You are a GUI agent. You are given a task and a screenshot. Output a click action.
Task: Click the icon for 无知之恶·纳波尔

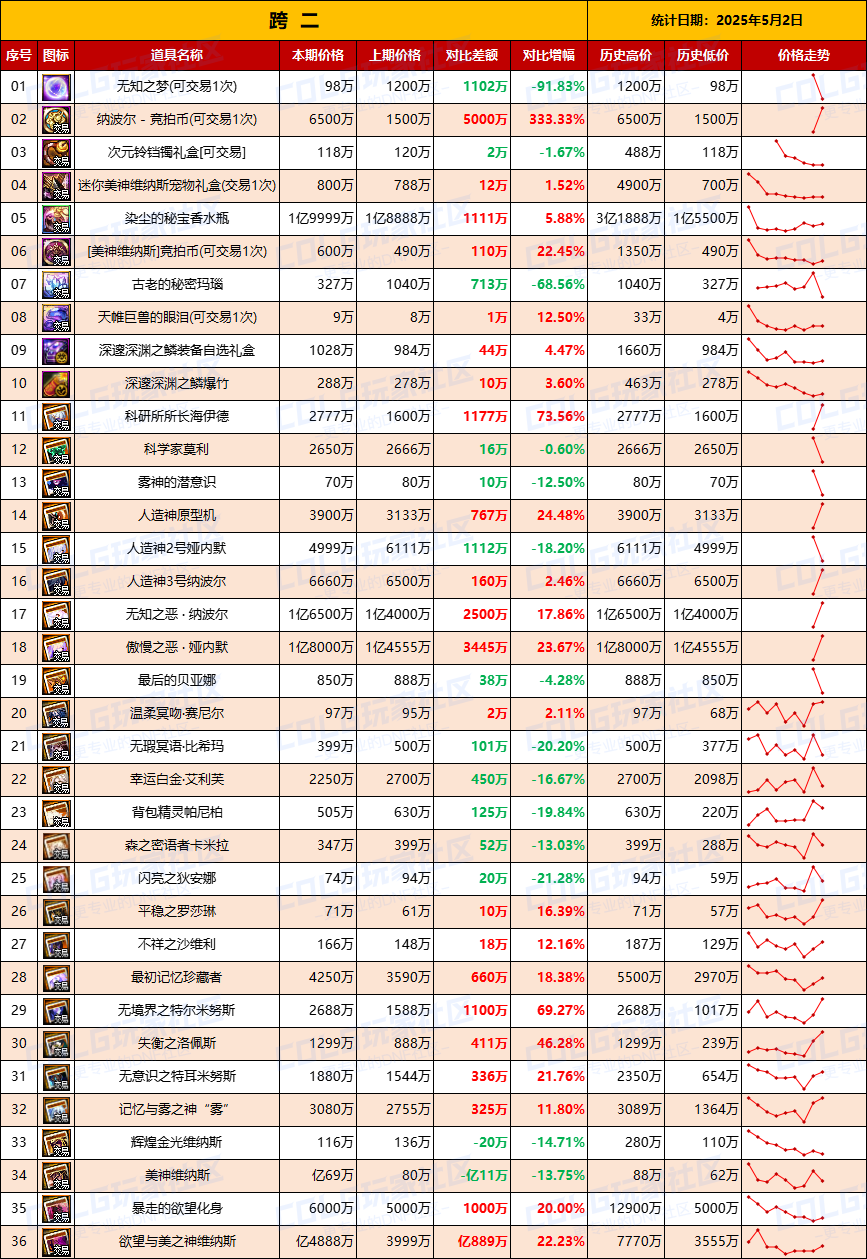tap(56, 614)
